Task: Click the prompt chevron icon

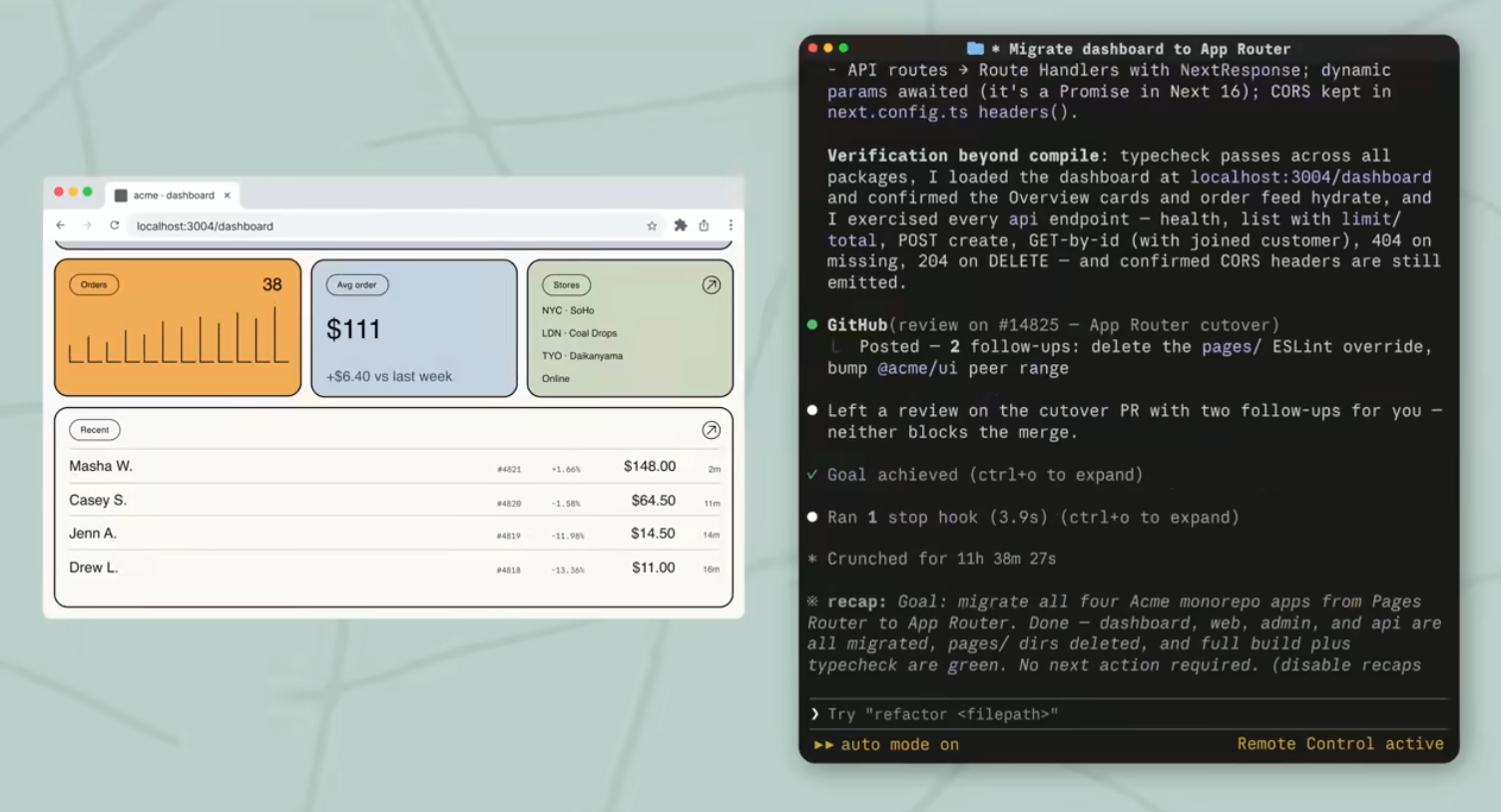Action: pos(815,714)
